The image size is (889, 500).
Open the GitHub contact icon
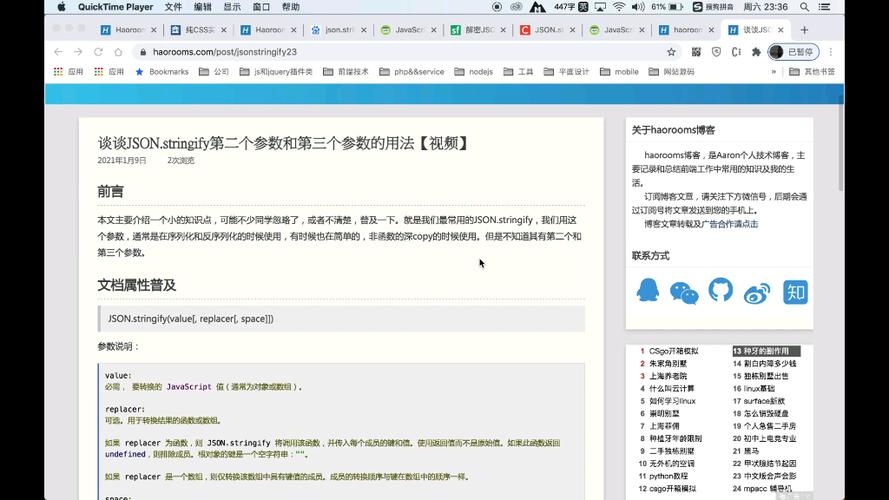click(x=720, y=290)
